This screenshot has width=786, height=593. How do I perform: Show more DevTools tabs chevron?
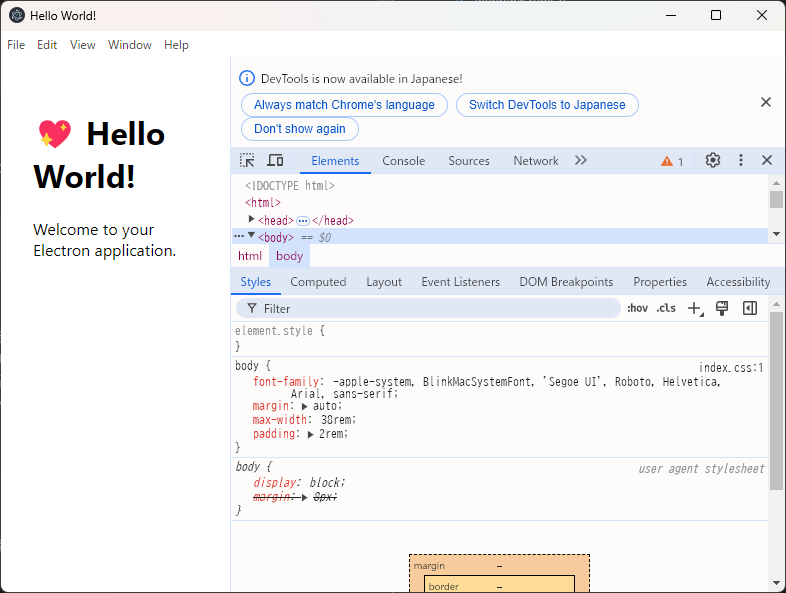(x=580, y=160)
